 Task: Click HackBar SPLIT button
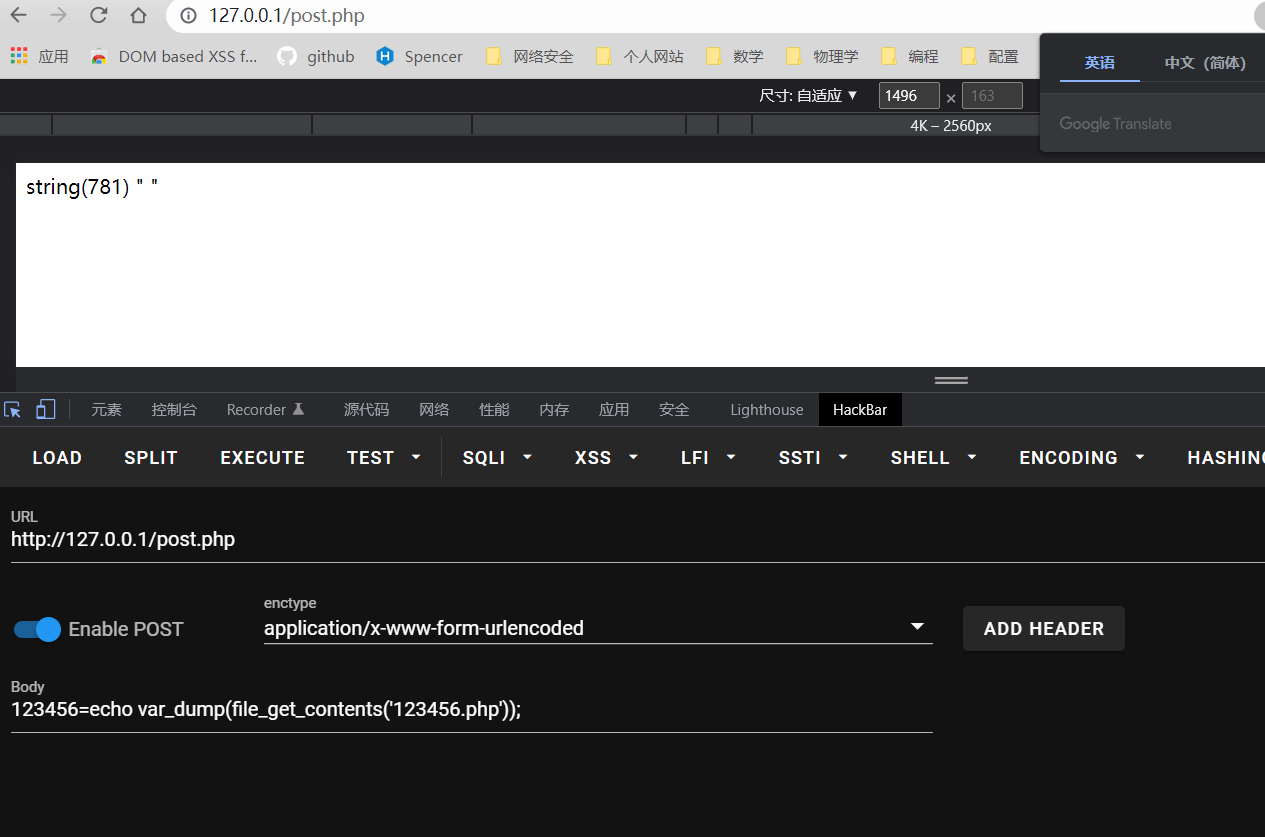tap(151, 457)
